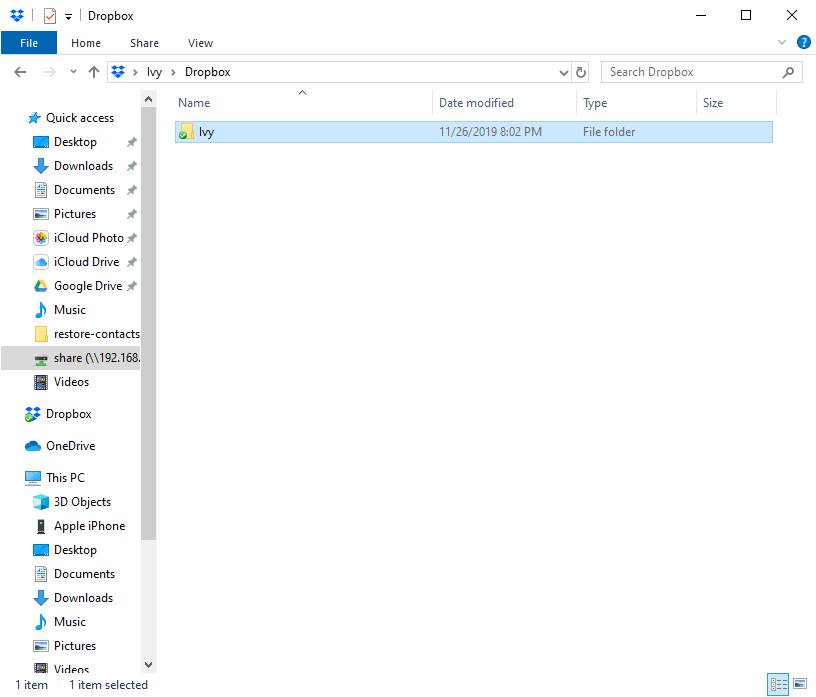Open Customize Quick Access Toolbar dropdown
The image size is (816, 697).
click(68, 16)
